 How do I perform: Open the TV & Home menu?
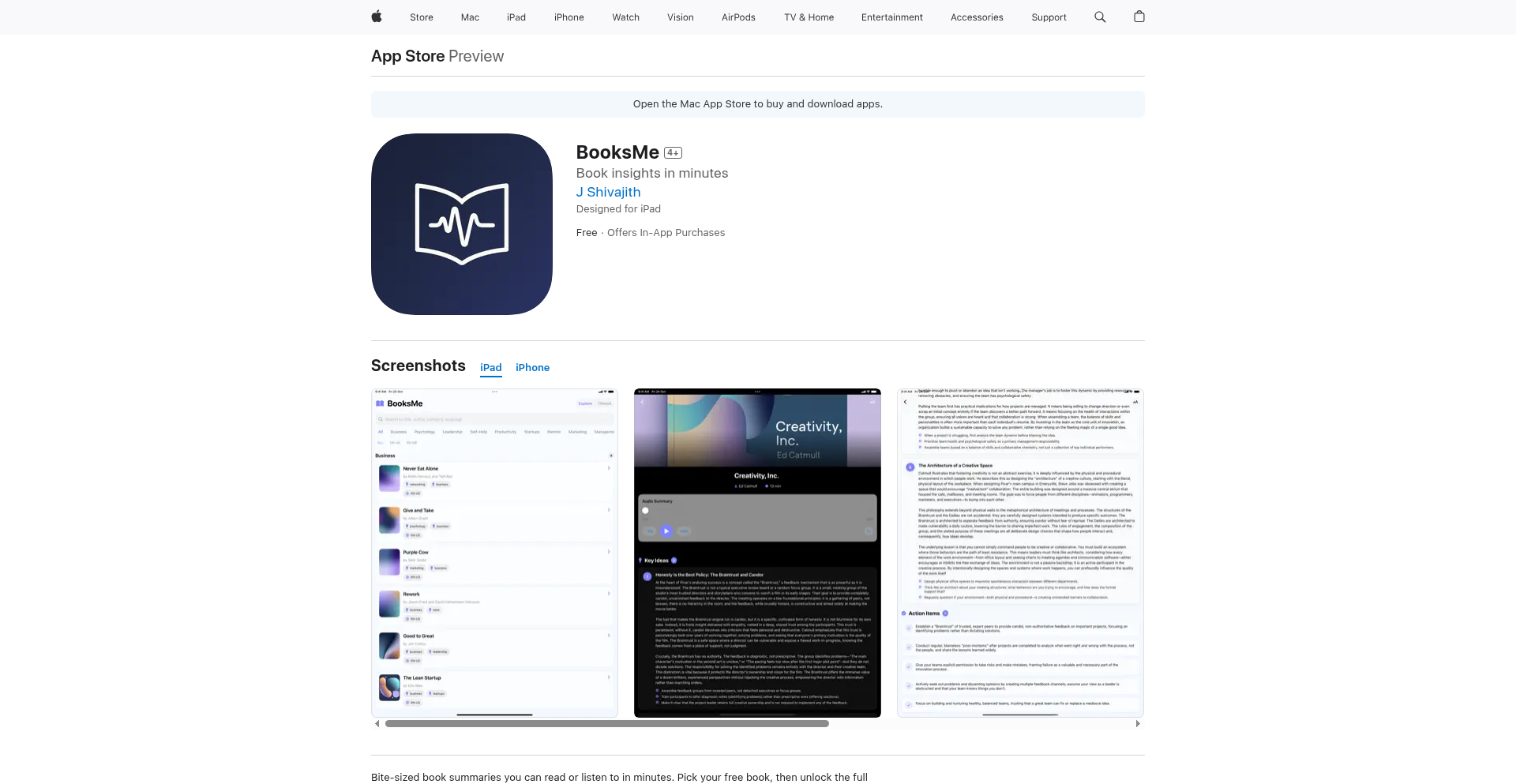pos(809,17)
